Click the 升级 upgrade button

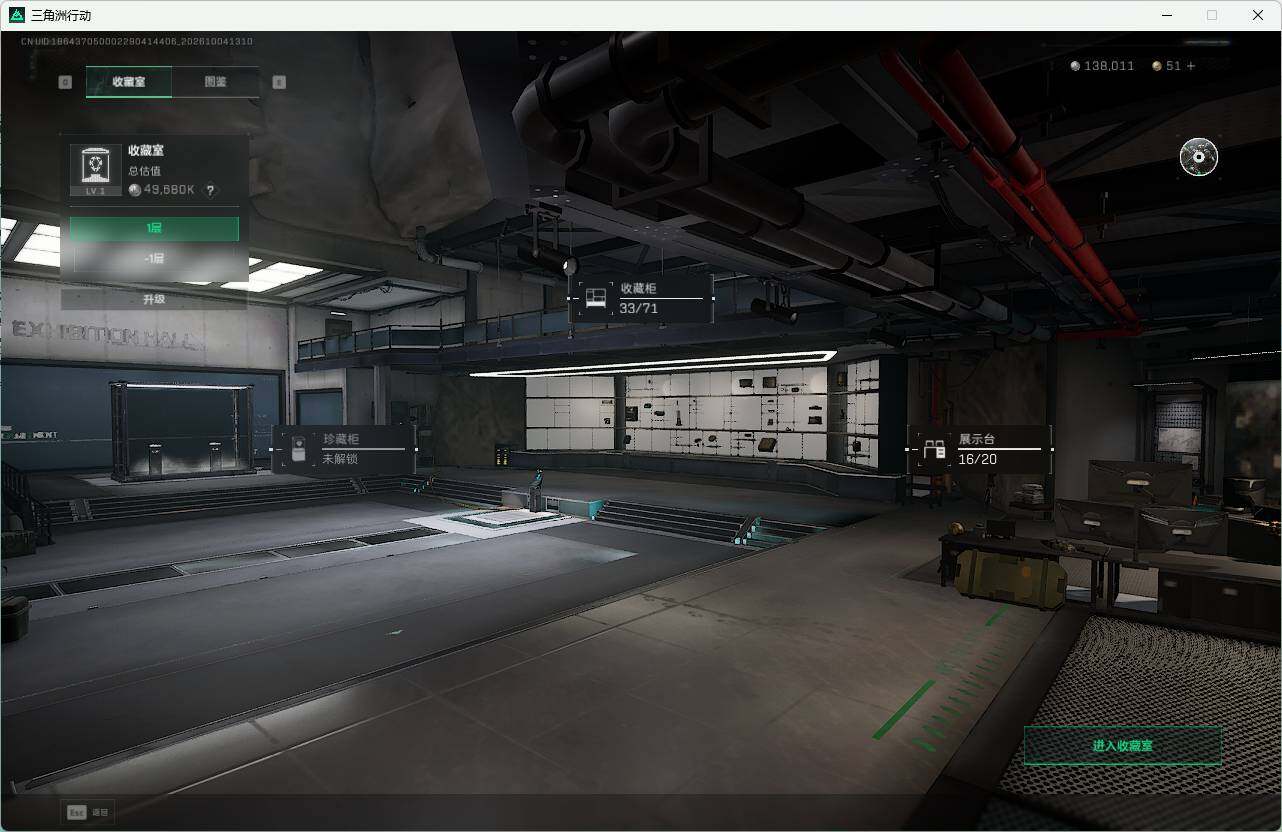point(154,299)
